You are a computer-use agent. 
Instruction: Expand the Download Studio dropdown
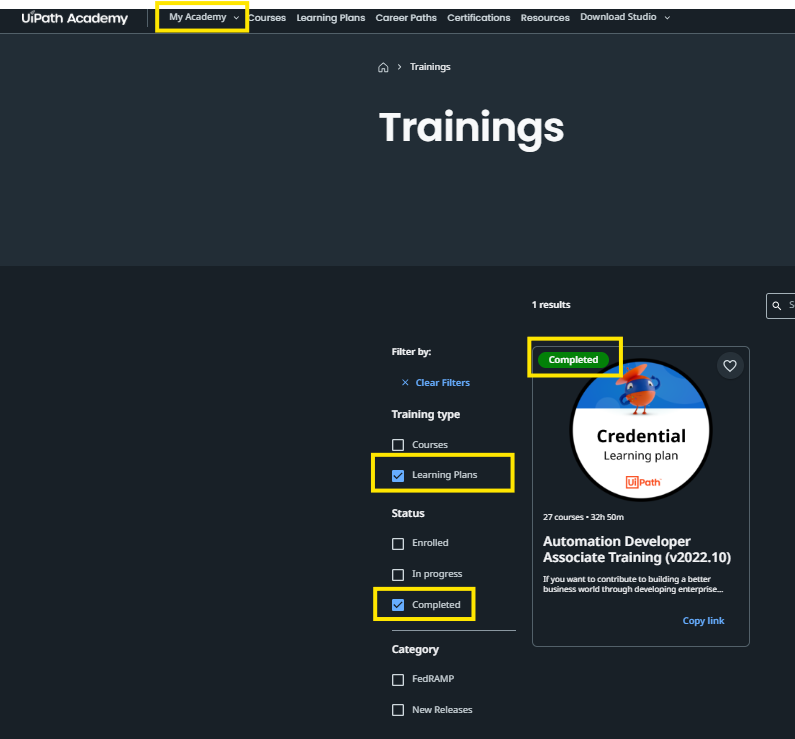coord(625,17)
